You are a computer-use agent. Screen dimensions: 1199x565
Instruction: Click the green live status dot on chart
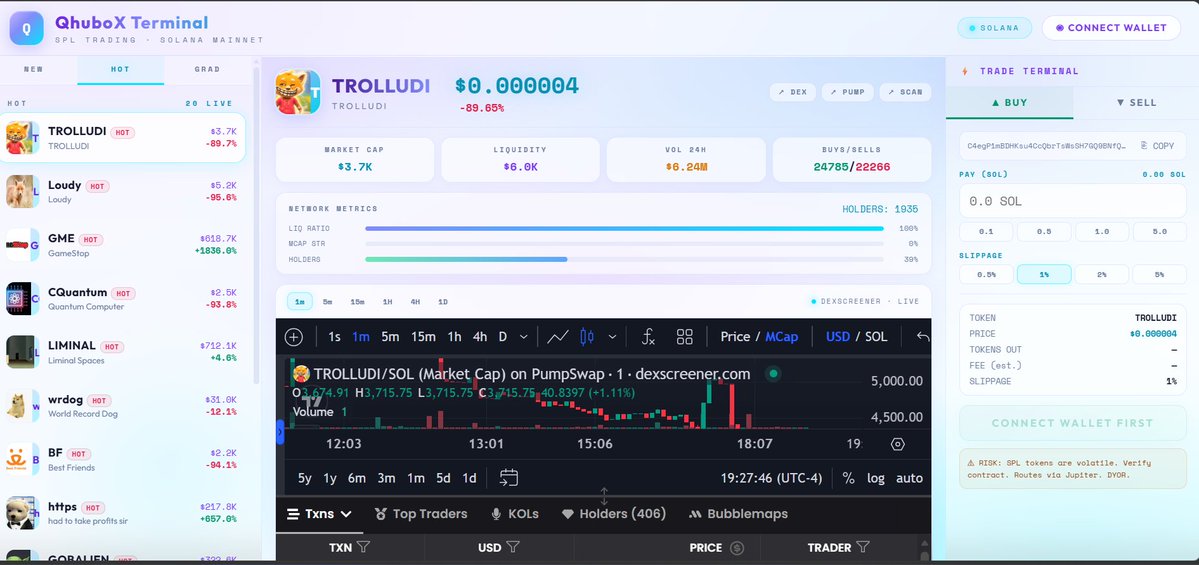(x=773, y=374)
